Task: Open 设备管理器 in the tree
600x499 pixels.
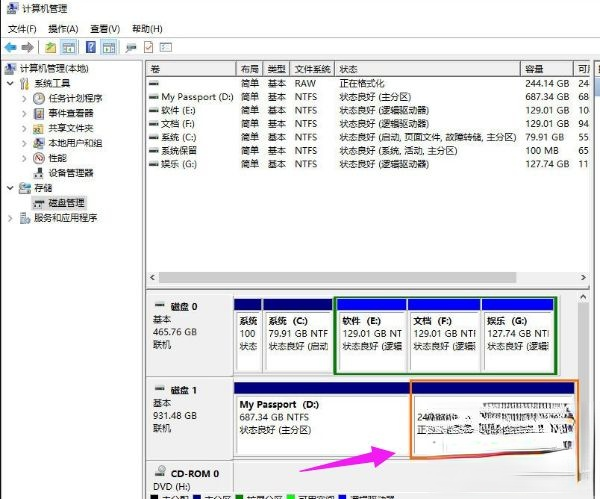Action: pos(64,173)
